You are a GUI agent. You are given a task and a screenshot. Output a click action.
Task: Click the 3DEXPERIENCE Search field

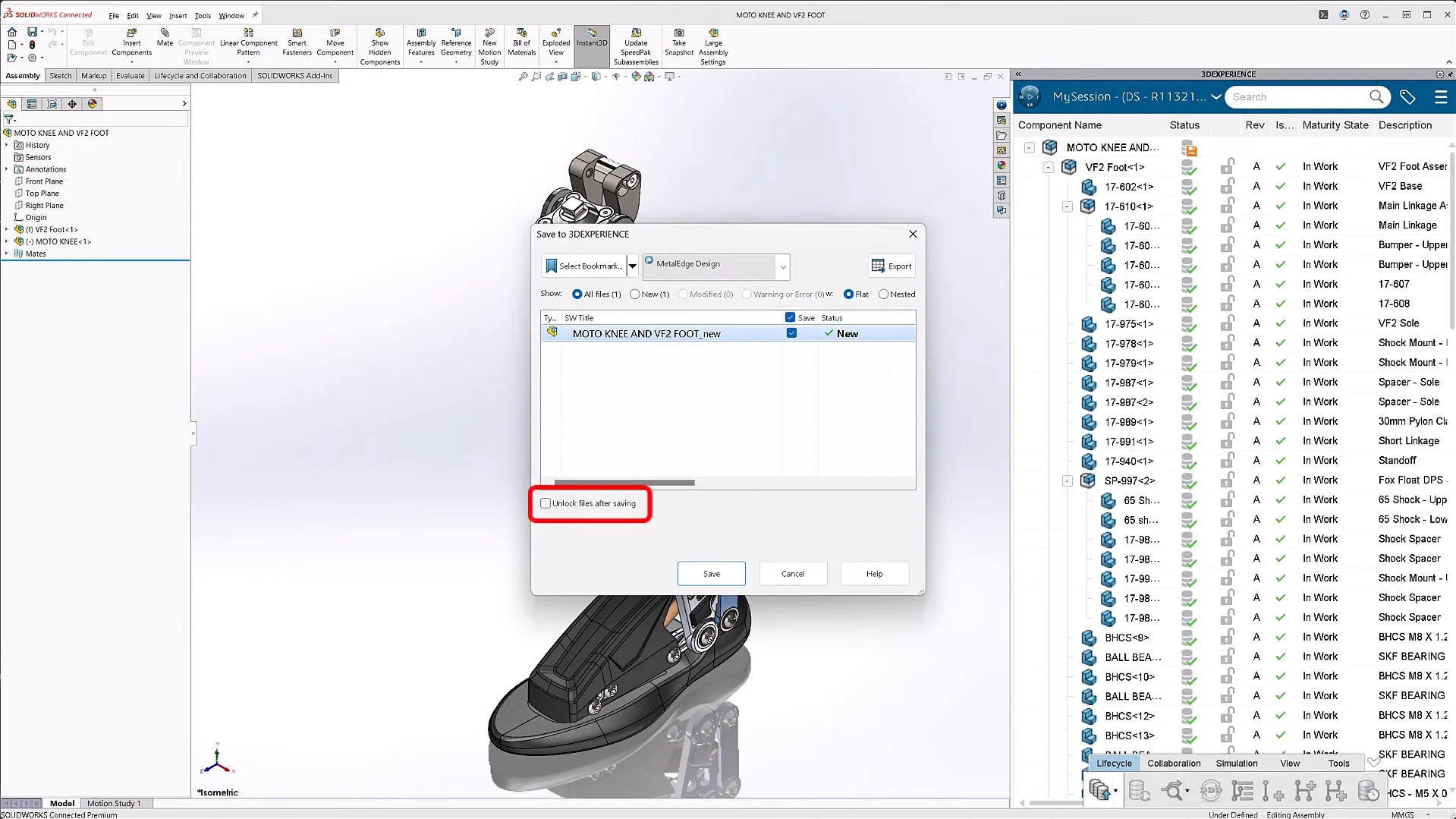[x=1297, y=97]
